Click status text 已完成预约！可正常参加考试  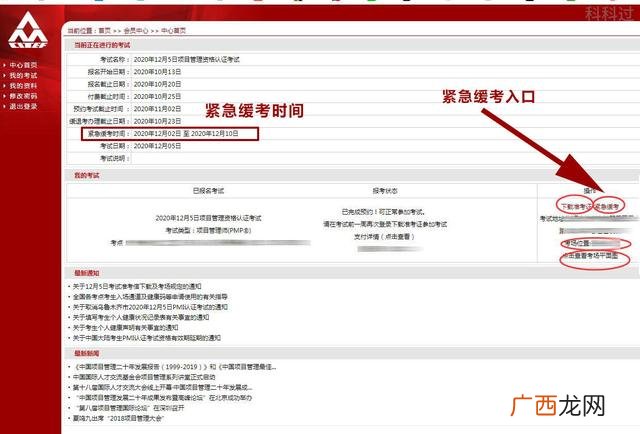click(384, 212)
